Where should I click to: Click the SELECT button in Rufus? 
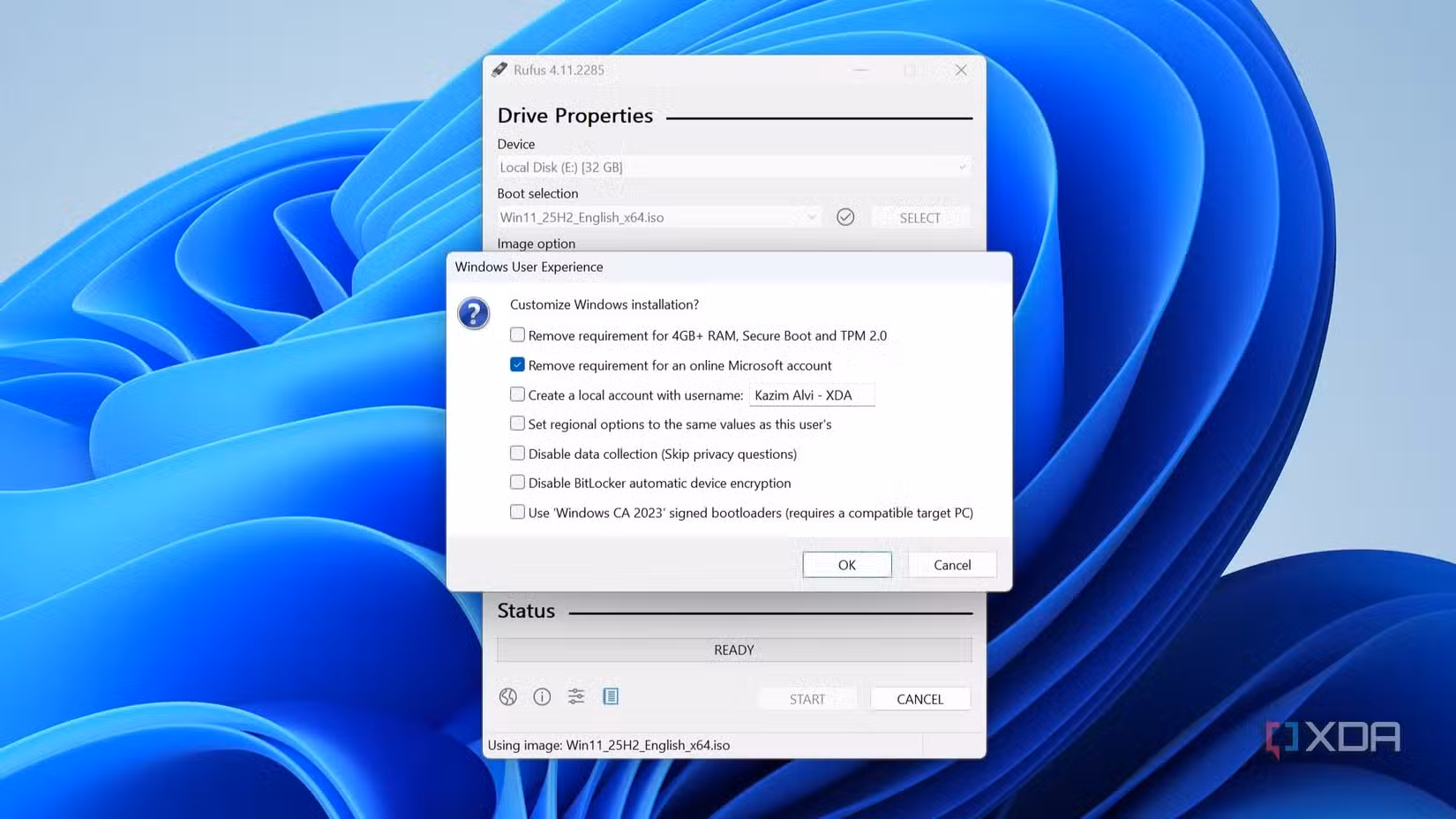tap(920, 218)
